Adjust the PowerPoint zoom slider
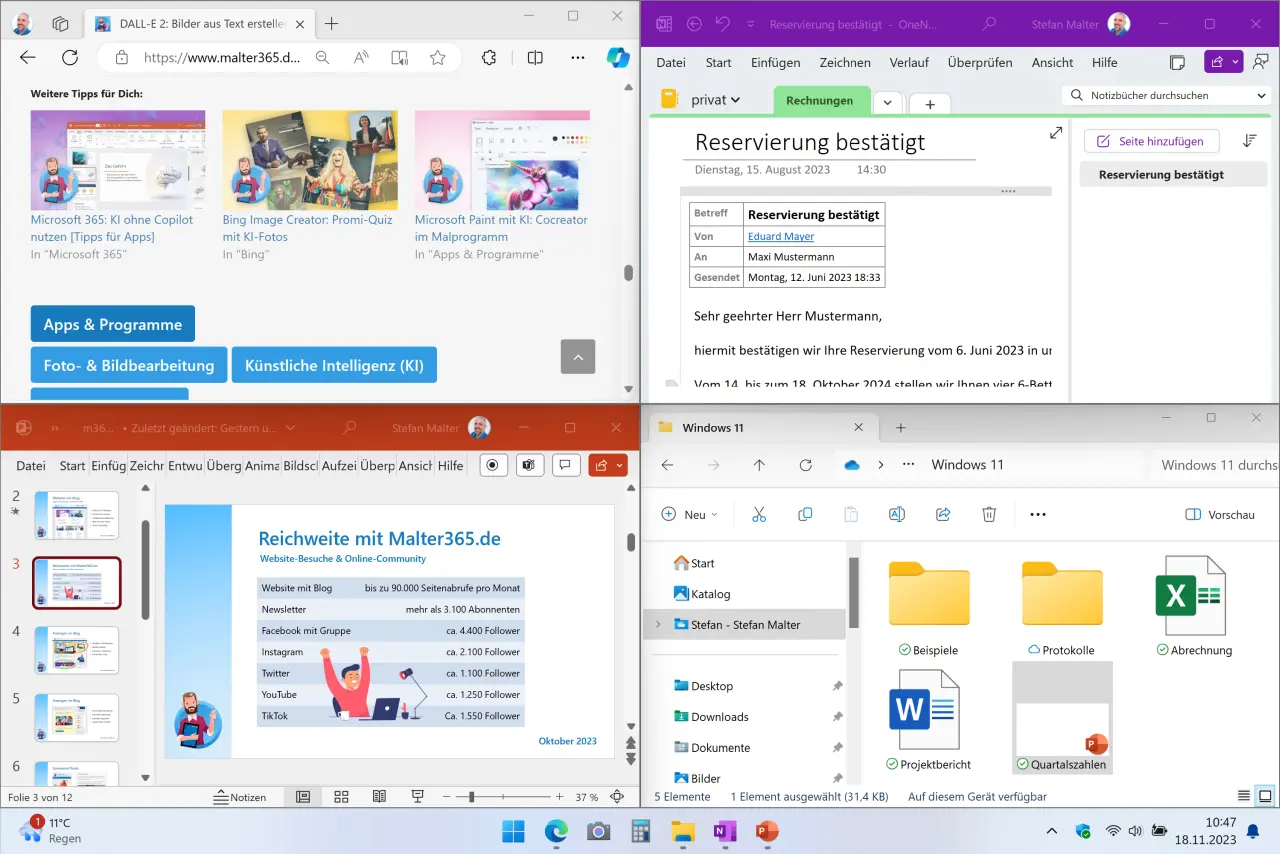 pyautogui.click(x=471, y=797)
